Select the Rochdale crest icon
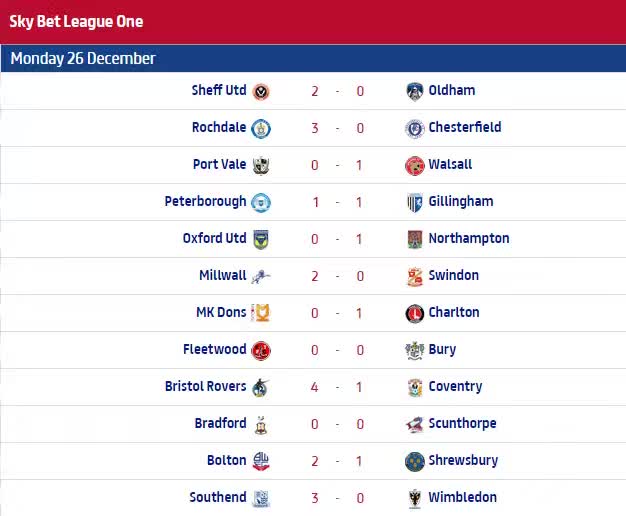 coord(261,129)
